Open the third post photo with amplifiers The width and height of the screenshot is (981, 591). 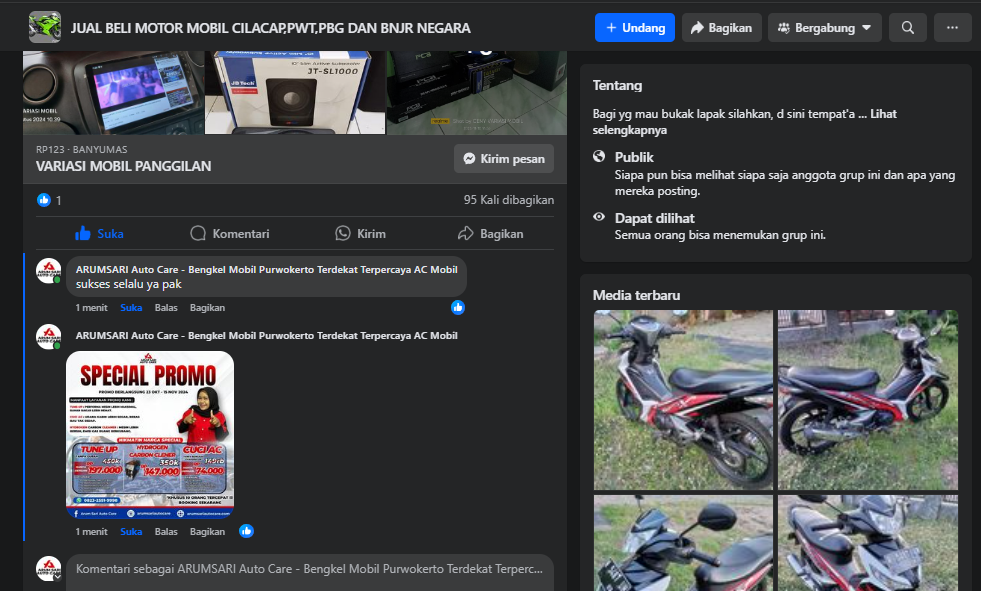[x=477, y=93]
